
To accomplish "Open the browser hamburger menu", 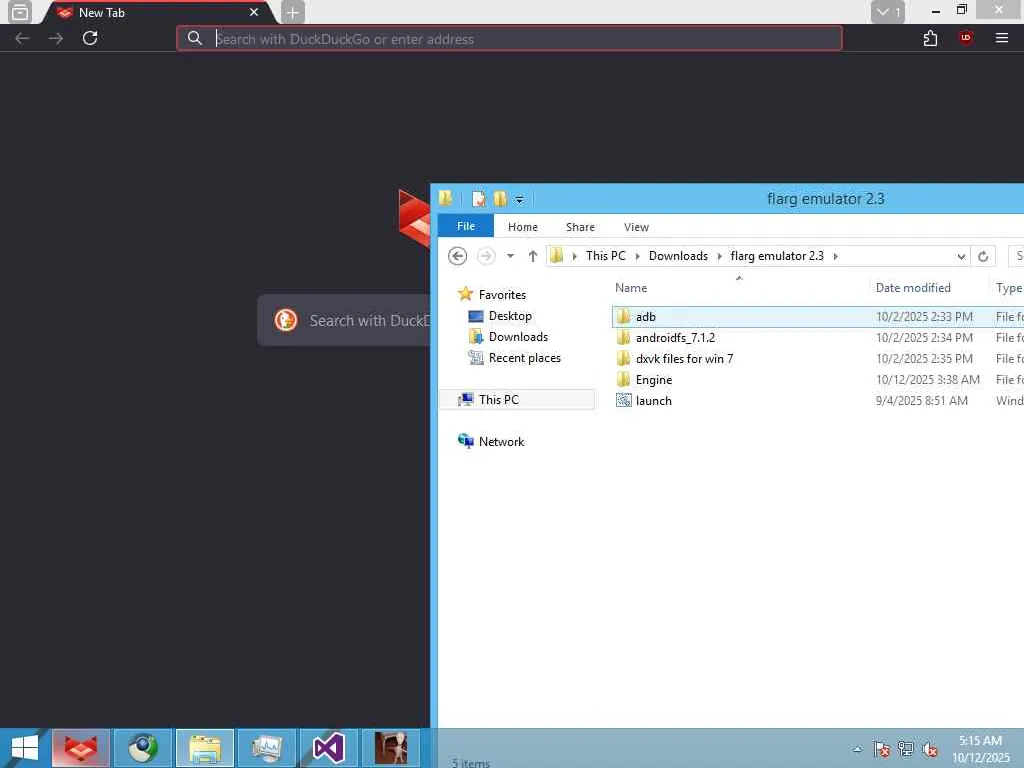I will click(x=1002, y=38).
